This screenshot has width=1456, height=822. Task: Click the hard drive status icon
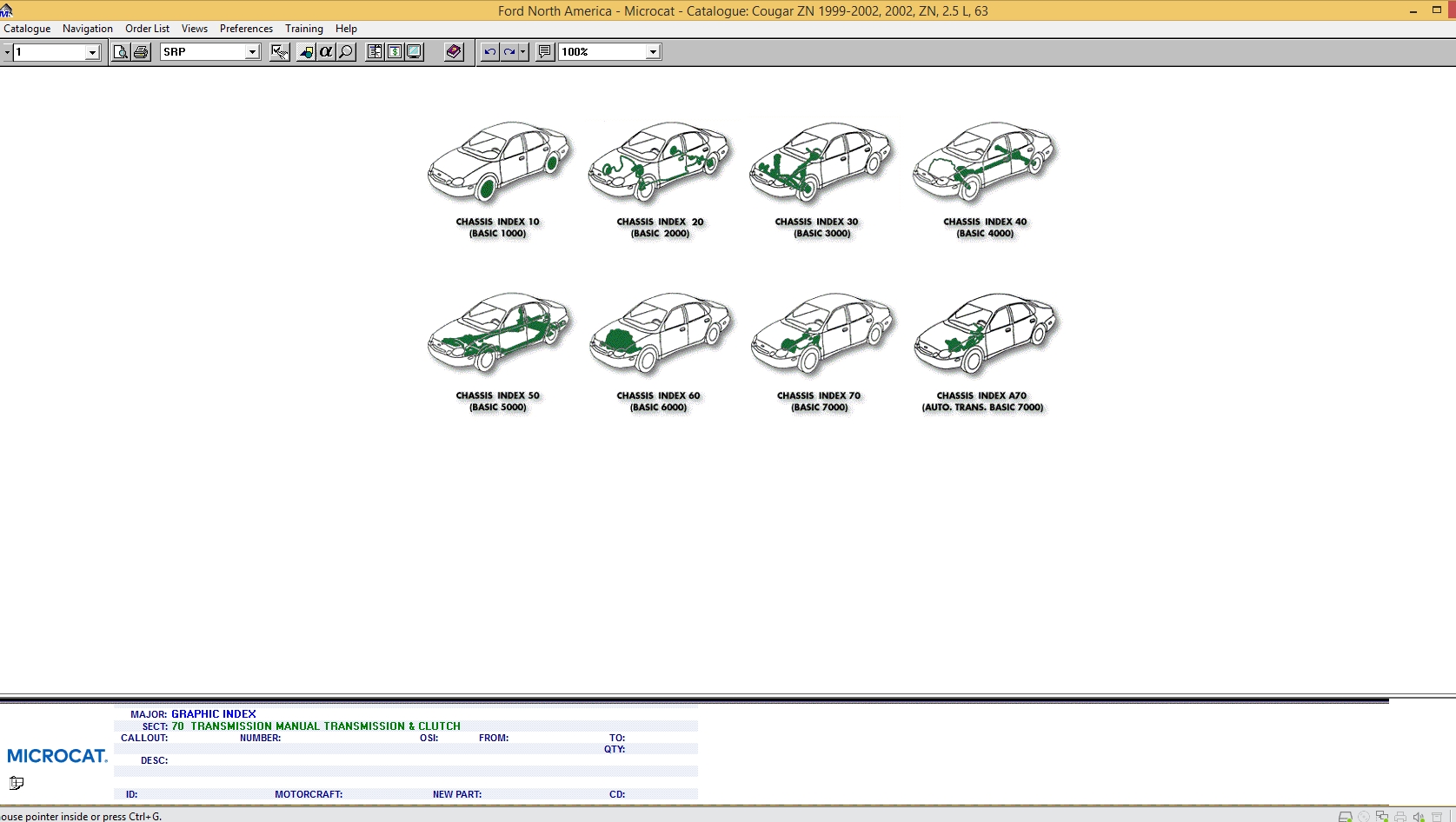(1345, 817)
